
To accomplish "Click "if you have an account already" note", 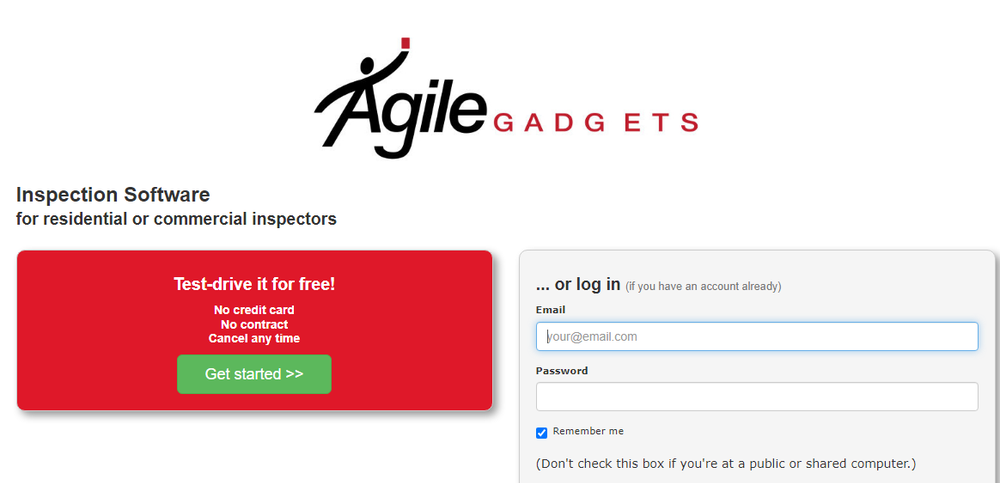I will click(x=703, y=286).
